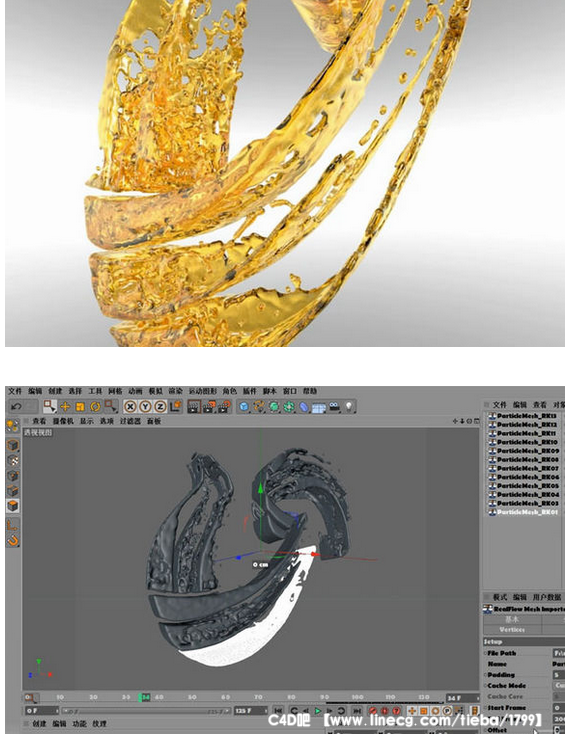Click the timeline Play button
The image size is (568, 737).
318,711
